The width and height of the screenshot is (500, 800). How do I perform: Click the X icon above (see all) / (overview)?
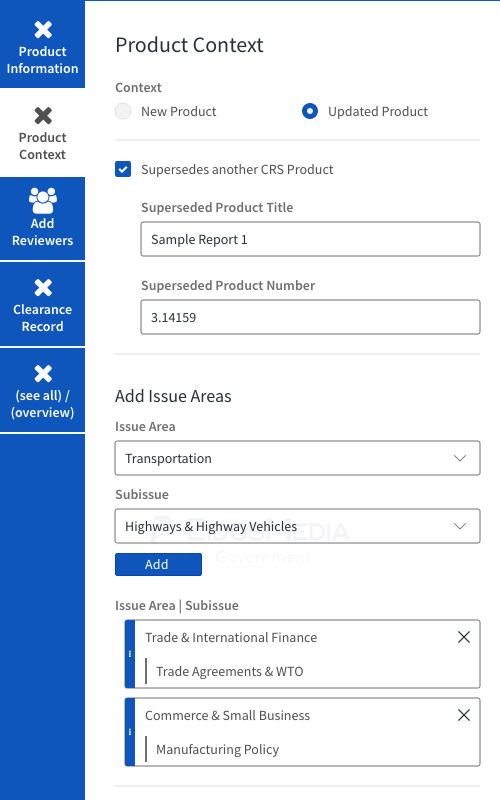pos(43,373)
